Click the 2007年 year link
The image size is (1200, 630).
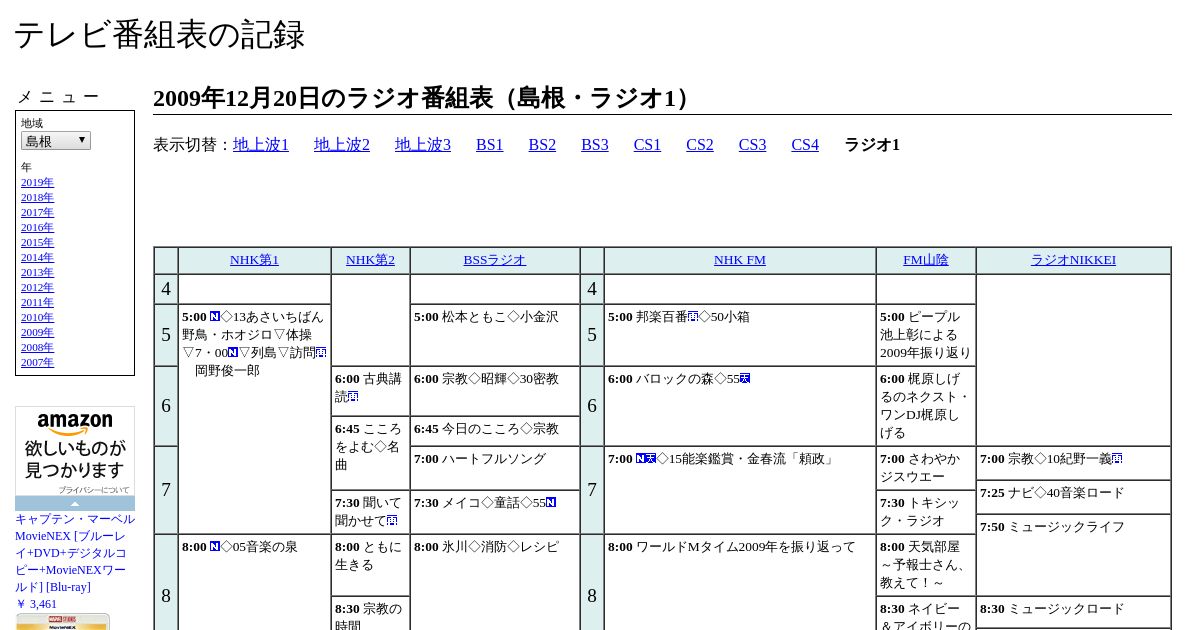click(37, 362)
